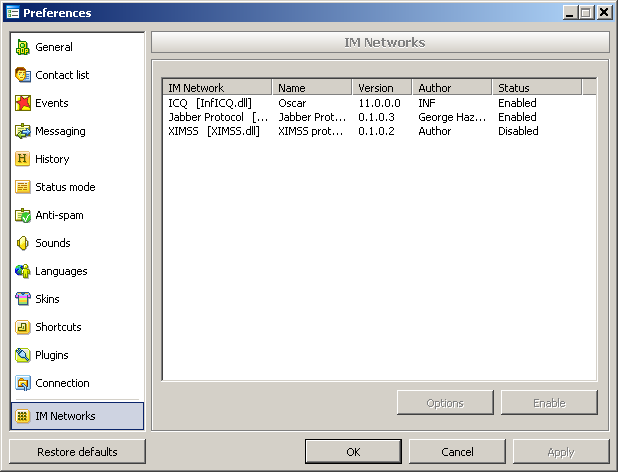
Task: Open the Languages page
Action: (x=61, y=271)
